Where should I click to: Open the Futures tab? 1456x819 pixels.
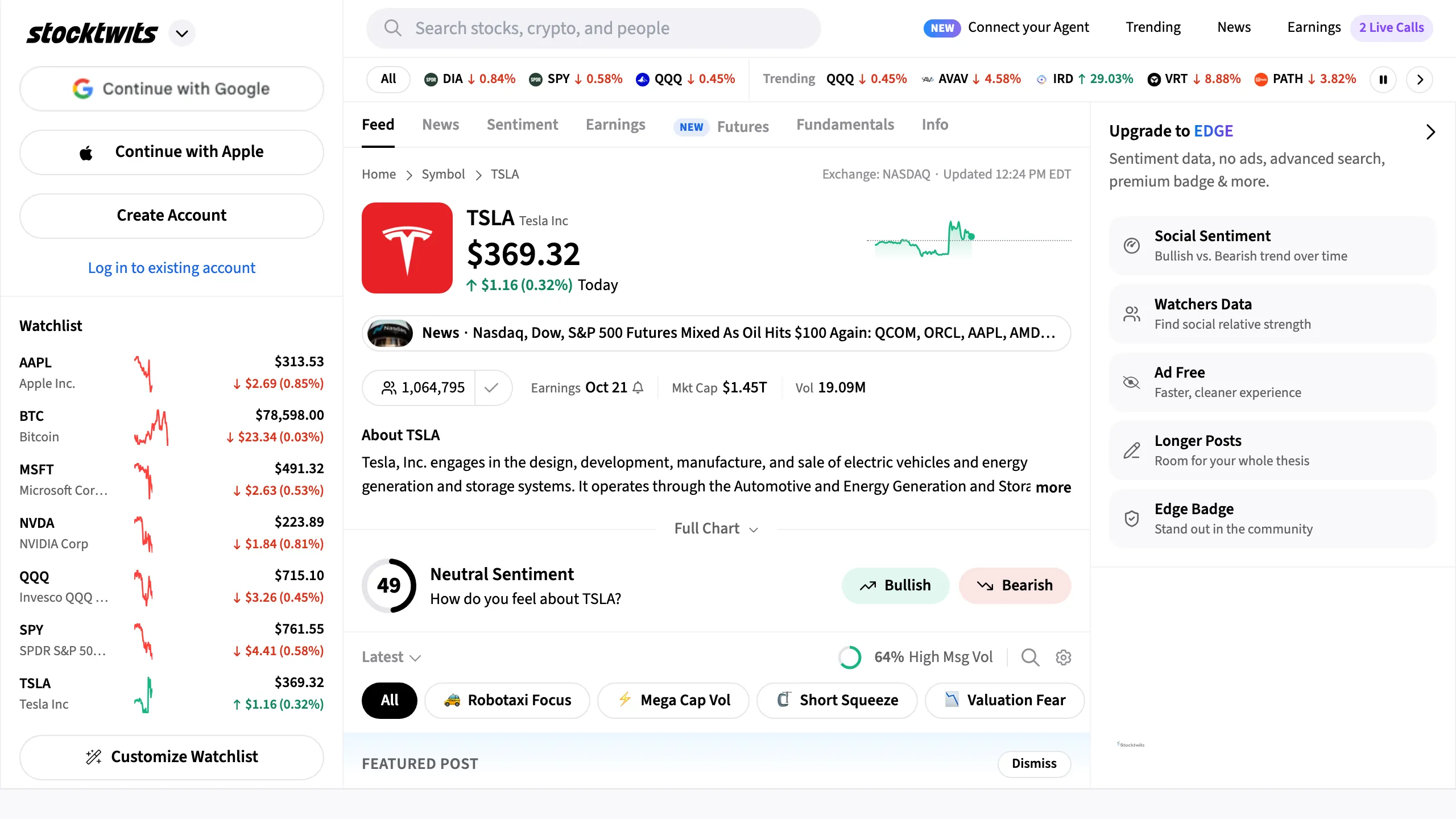[x=721, y=126]
